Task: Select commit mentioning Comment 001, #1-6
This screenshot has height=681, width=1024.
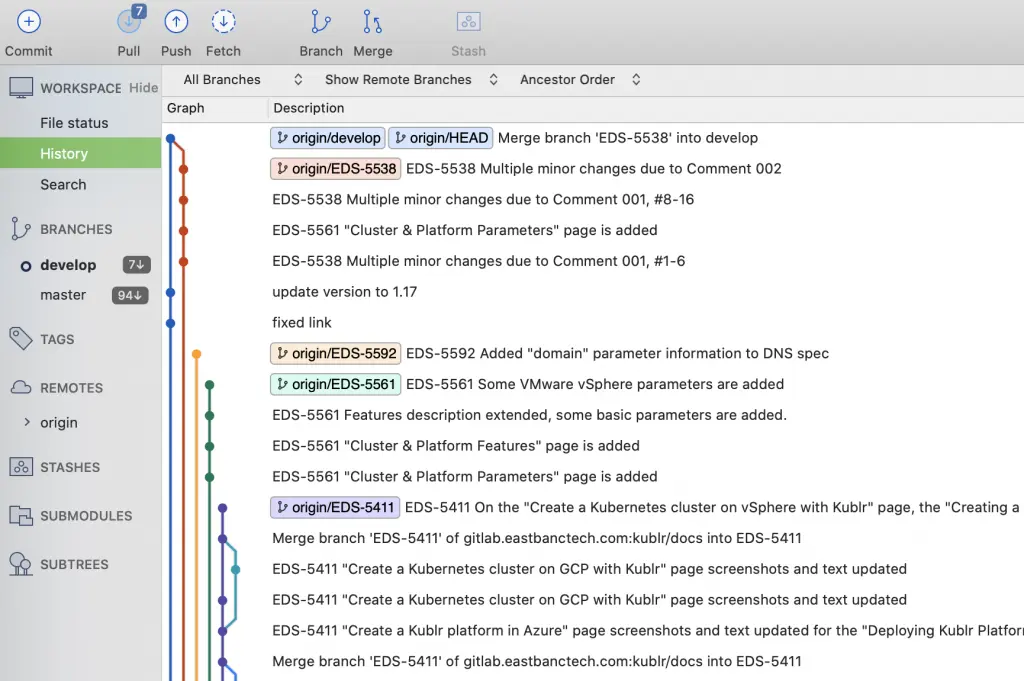Action: (x=479, y=261)
